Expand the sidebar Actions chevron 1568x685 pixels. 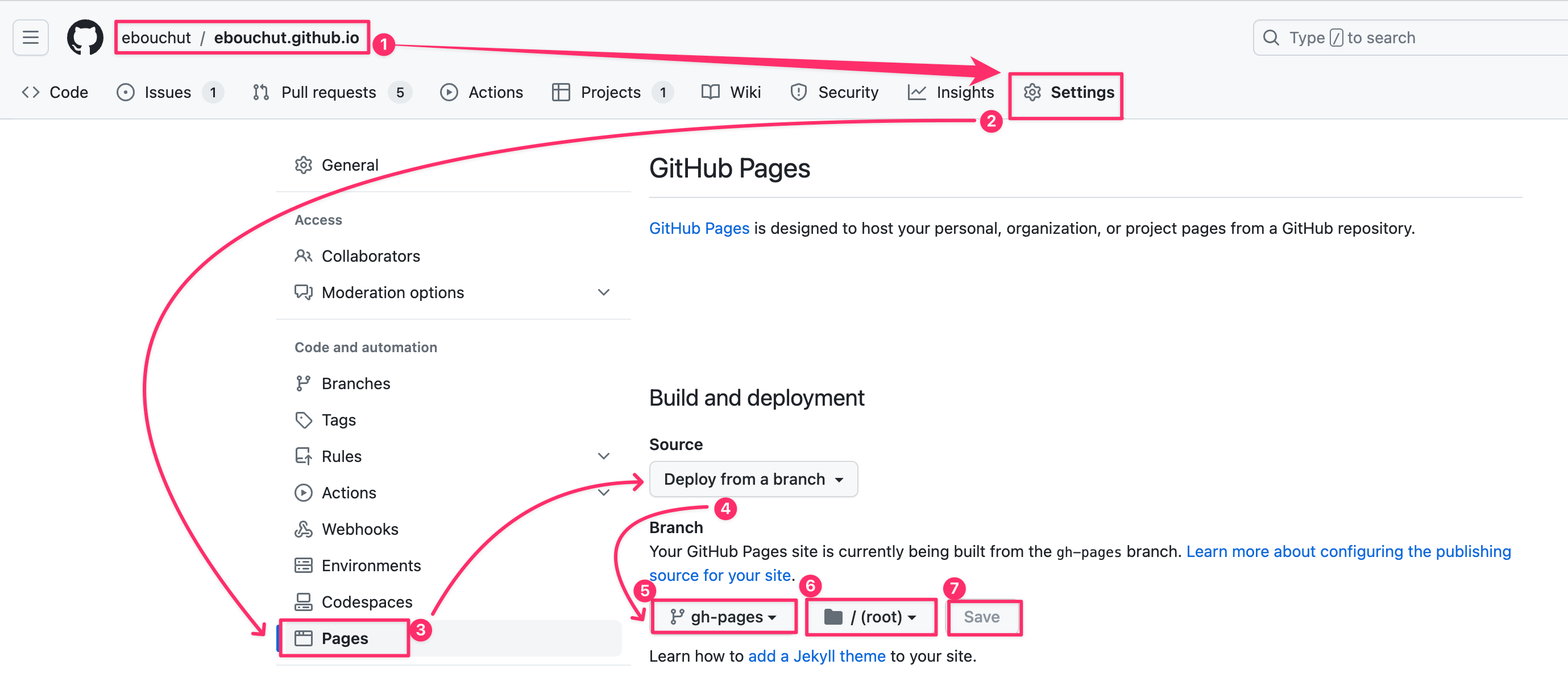[x=603, y=492]
